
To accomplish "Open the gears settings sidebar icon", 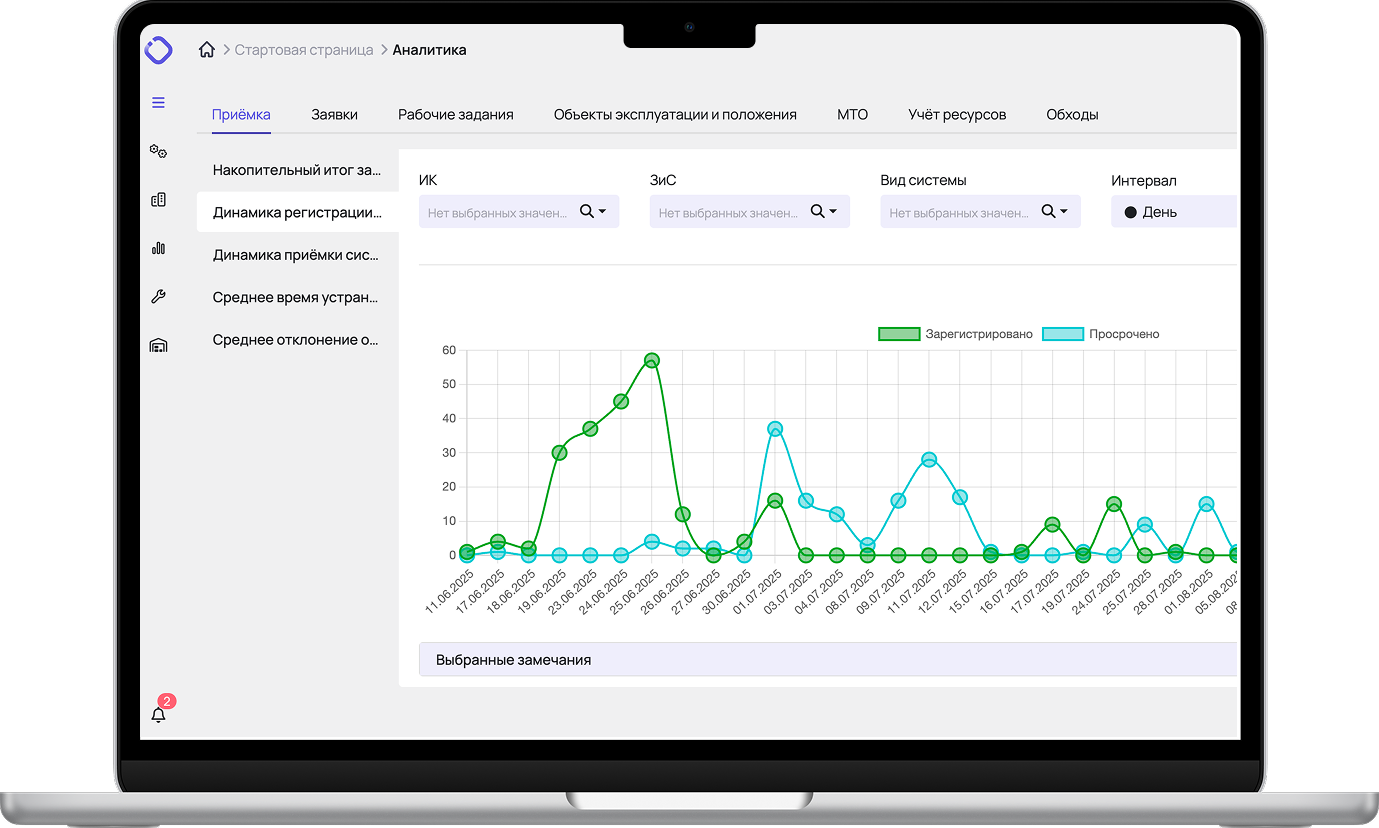I will [x=158, y=151].
